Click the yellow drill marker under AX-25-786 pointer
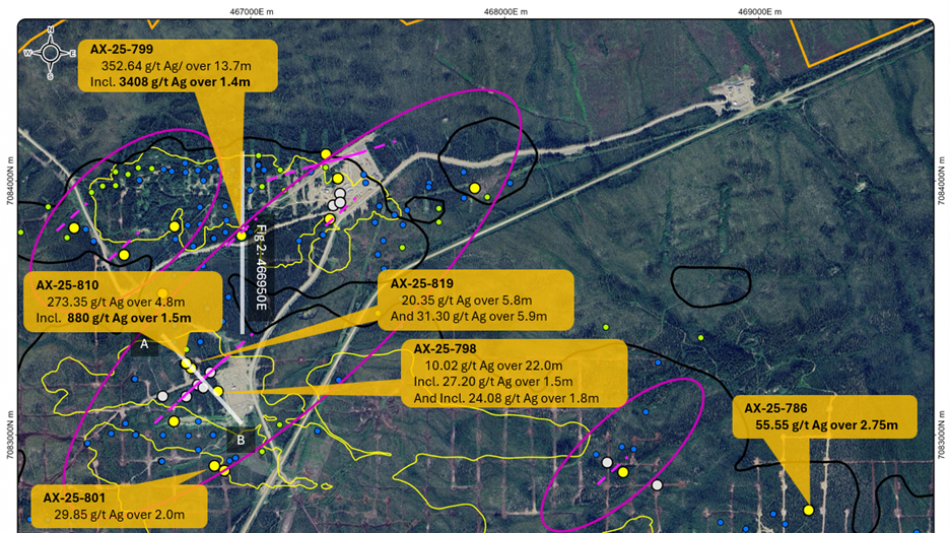This screenshot has width=950, height=533. tap(808, 510)
